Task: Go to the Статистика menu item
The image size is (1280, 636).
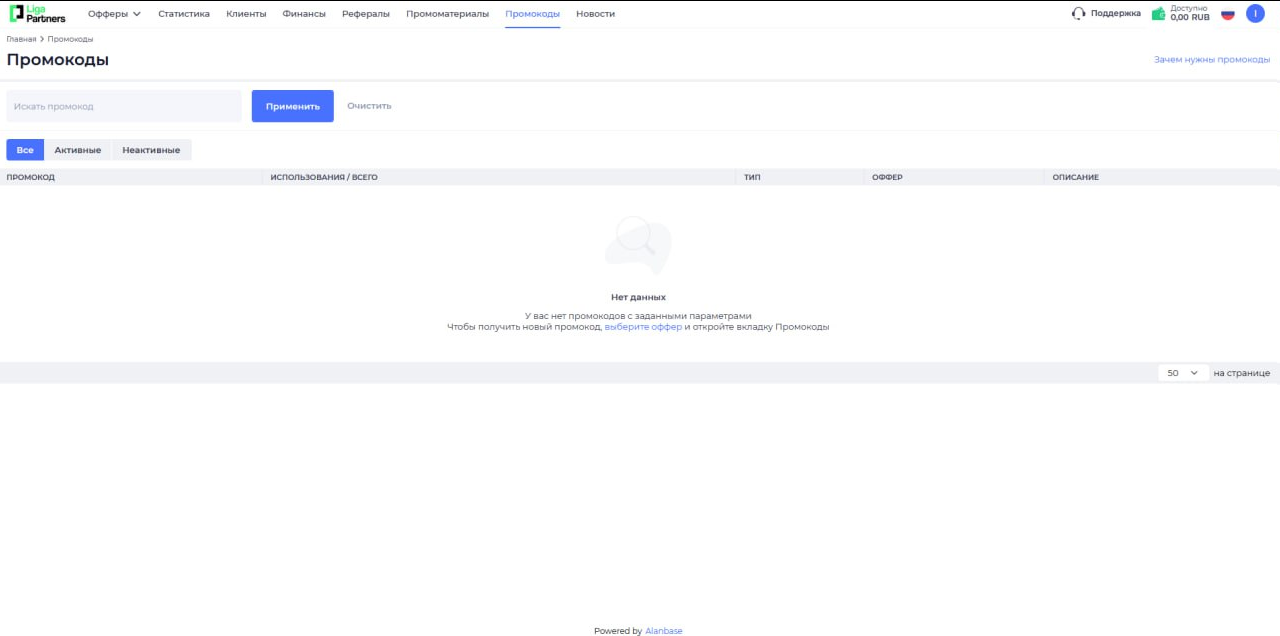Action: 184,14
